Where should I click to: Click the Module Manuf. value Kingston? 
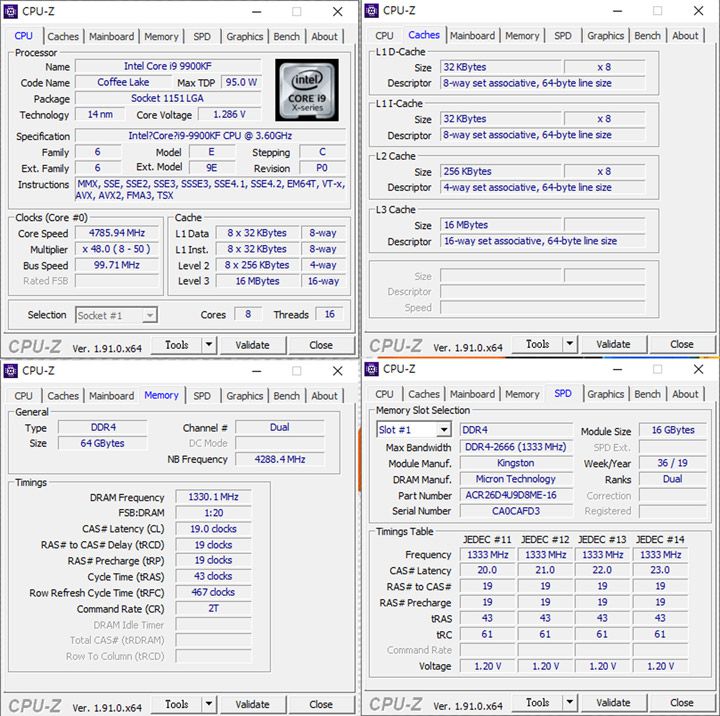(516, 463)
